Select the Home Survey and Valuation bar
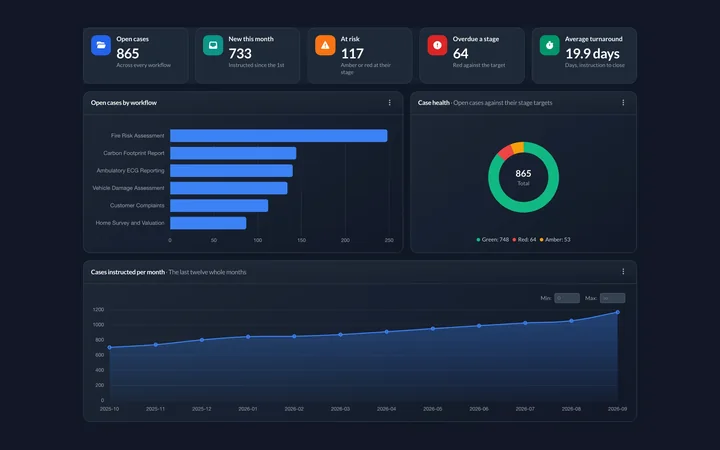The width and height of the screenshot is (720, 450). click(208, 223)
